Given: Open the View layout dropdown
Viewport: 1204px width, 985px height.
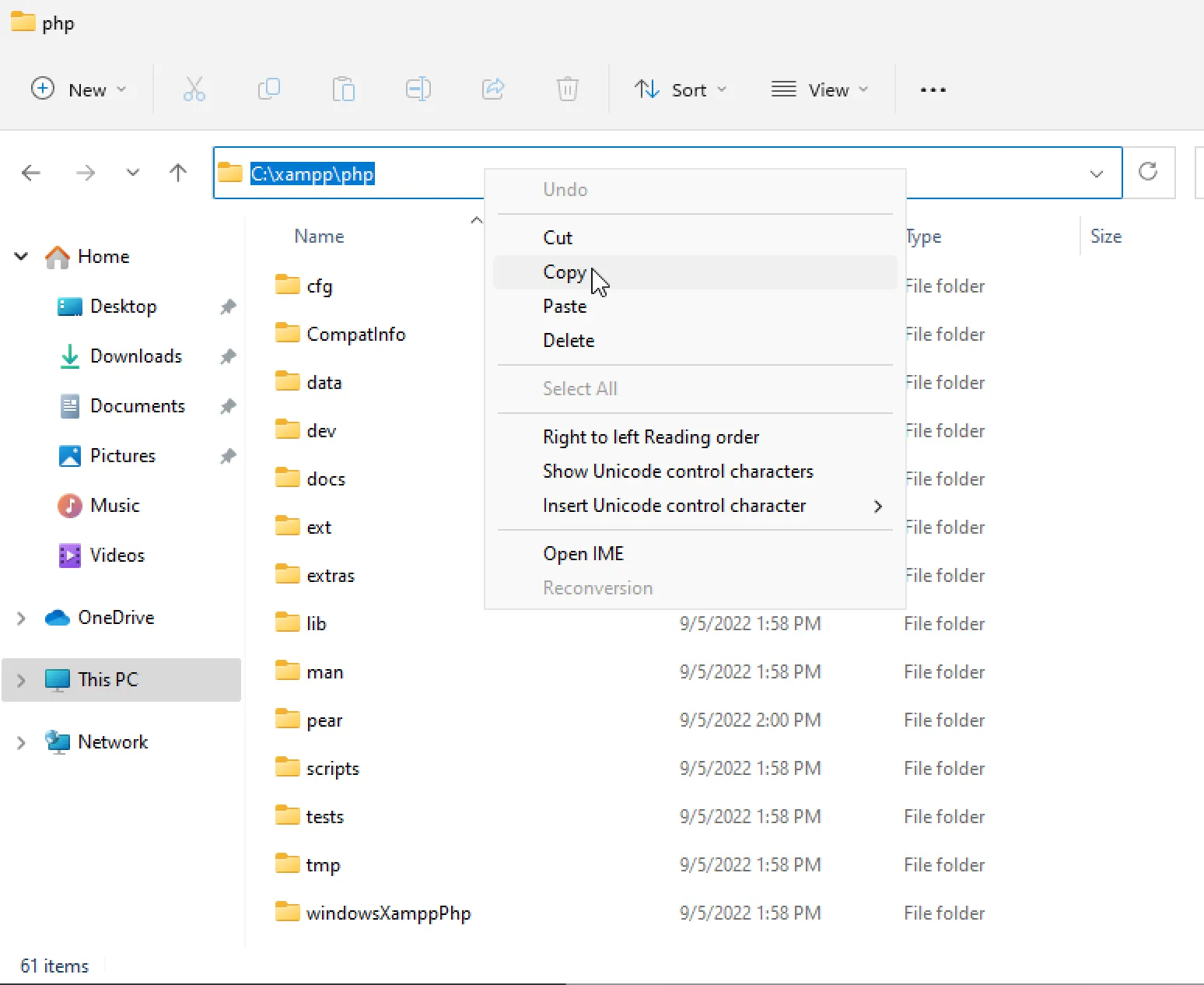Looking at the screenshot, I should click(819, 89).
